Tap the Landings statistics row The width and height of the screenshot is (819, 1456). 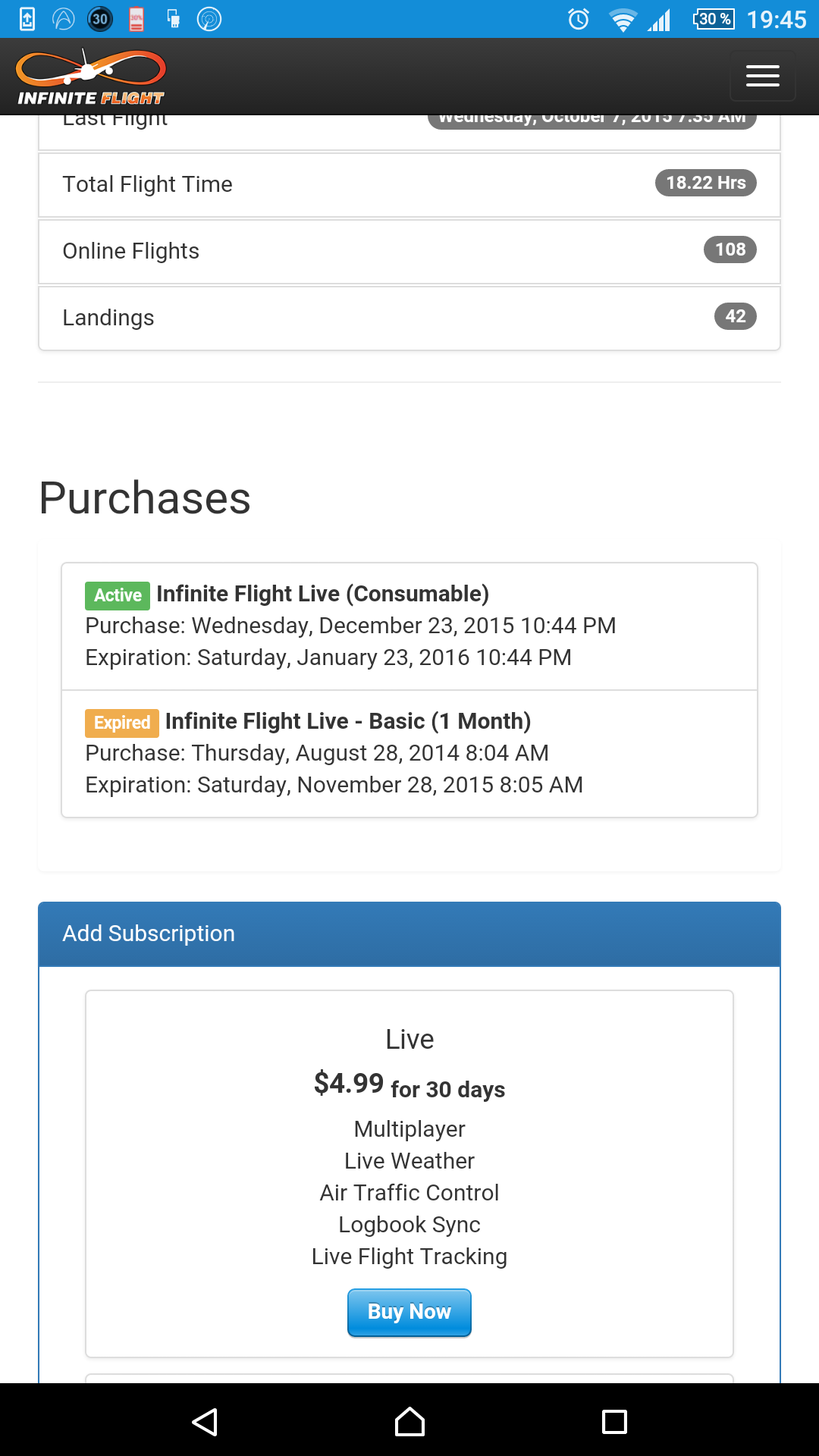pos(409,318)
